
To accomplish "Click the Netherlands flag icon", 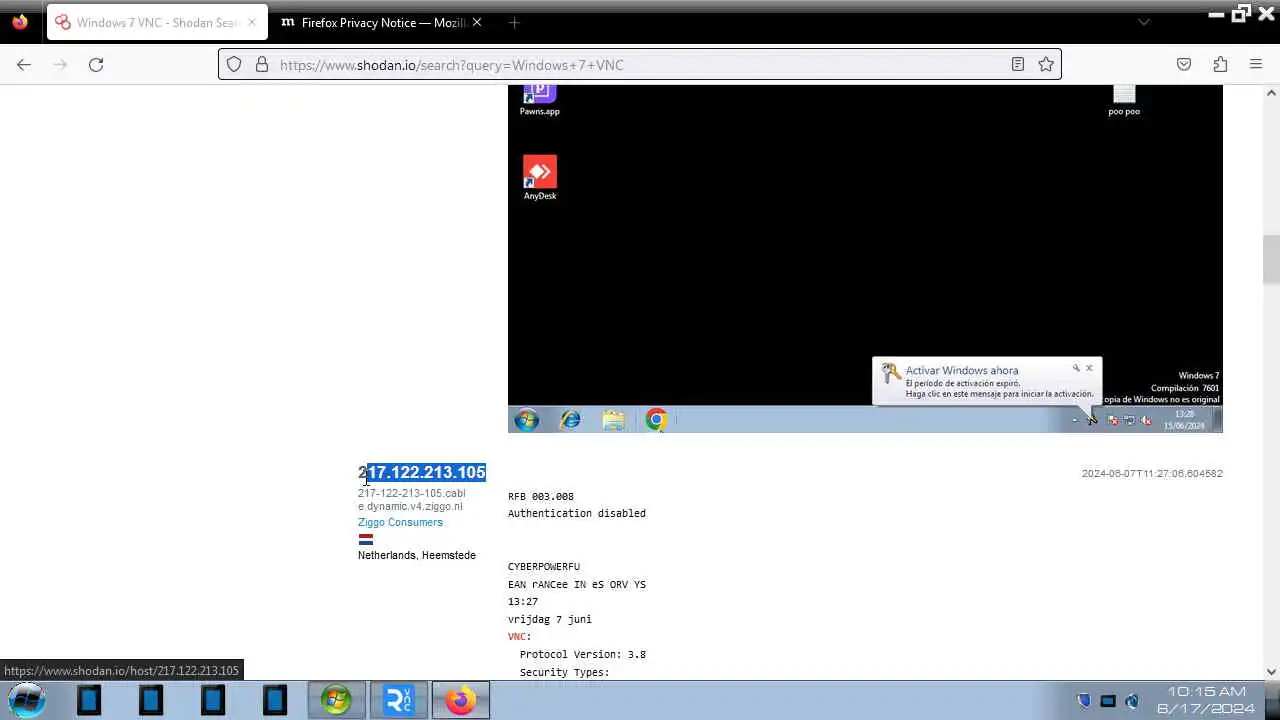I will point(366,539).
